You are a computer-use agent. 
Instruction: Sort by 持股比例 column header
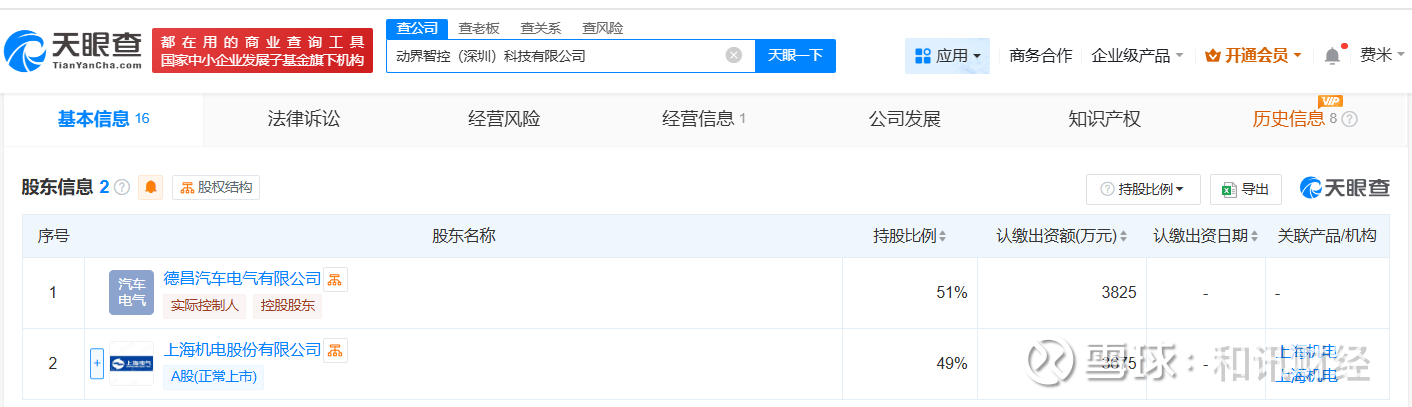point(910,236)
